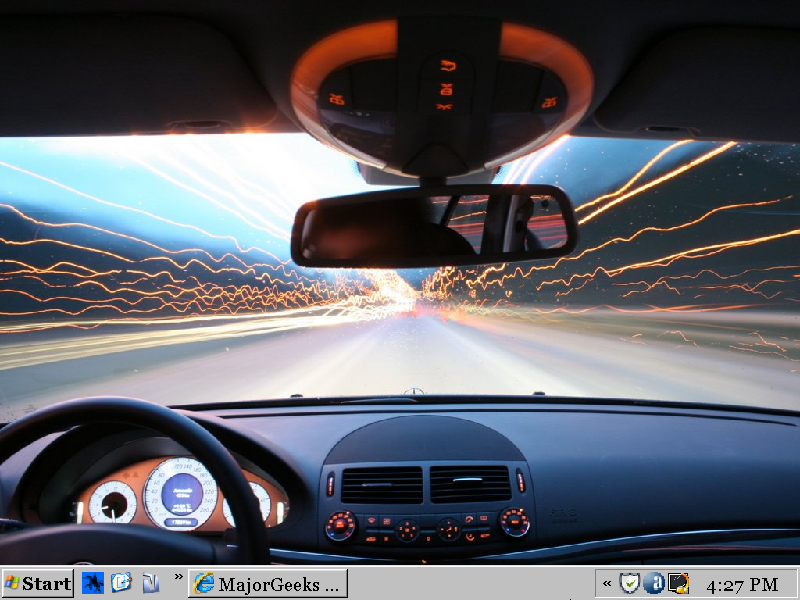The image size is (800, 600).
Task: Open the second quick launch icon with blue page
Action: click(121, 583)
